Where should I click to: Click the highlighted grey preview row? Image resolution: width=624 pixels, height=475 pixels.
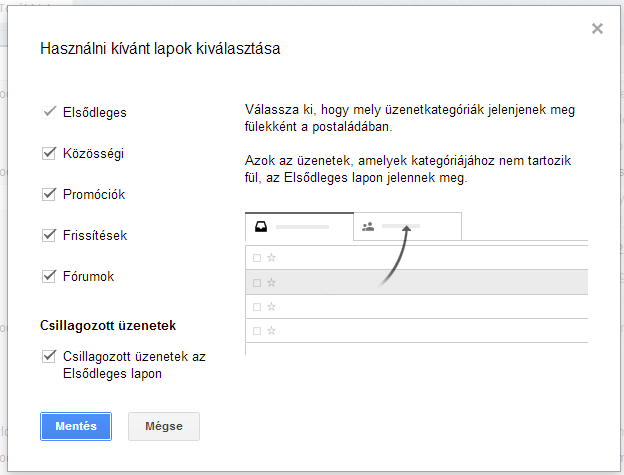(417, 282)
